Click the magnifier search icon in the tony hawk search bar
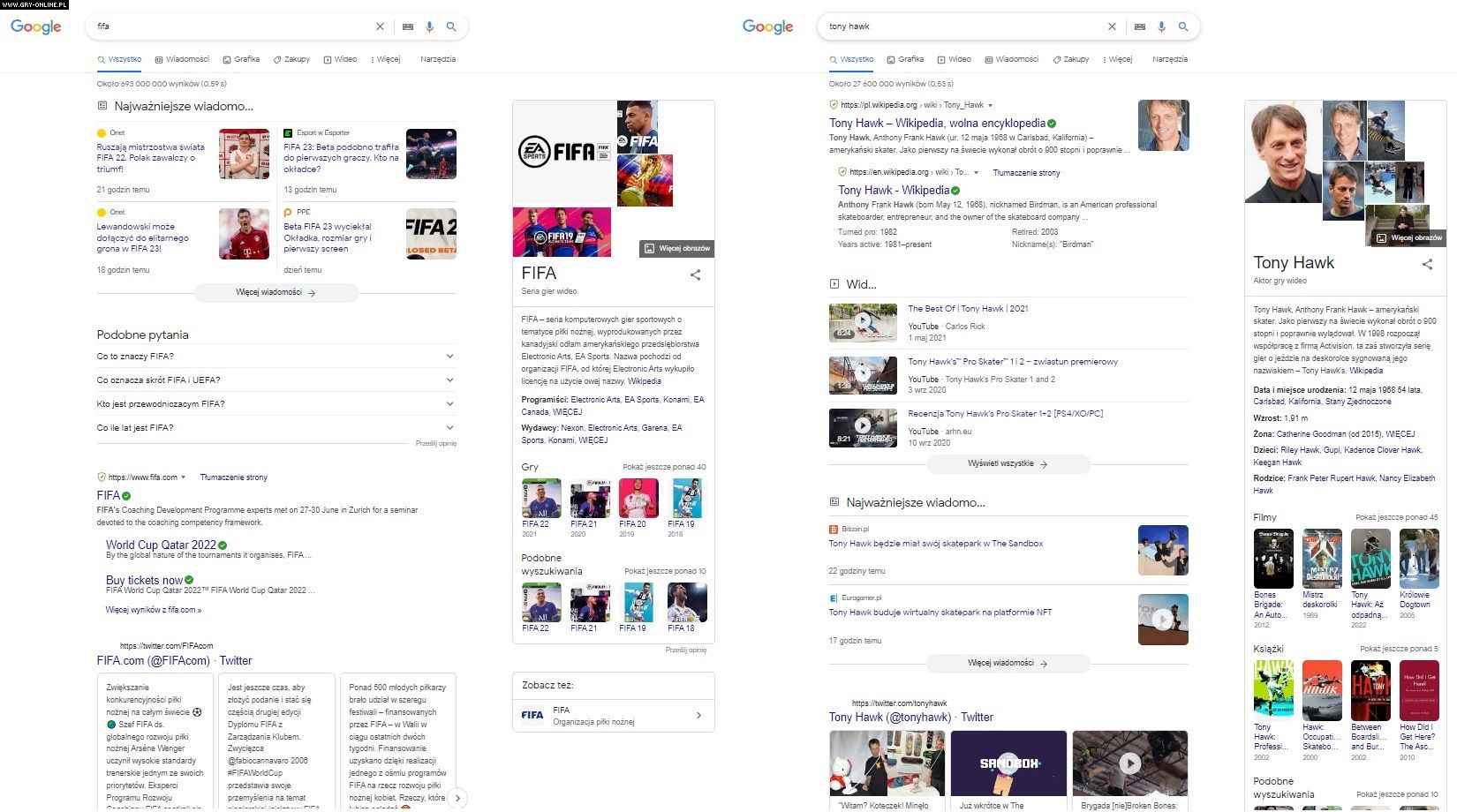The width and height of the screenshot is (1457, 812). 1183,26
